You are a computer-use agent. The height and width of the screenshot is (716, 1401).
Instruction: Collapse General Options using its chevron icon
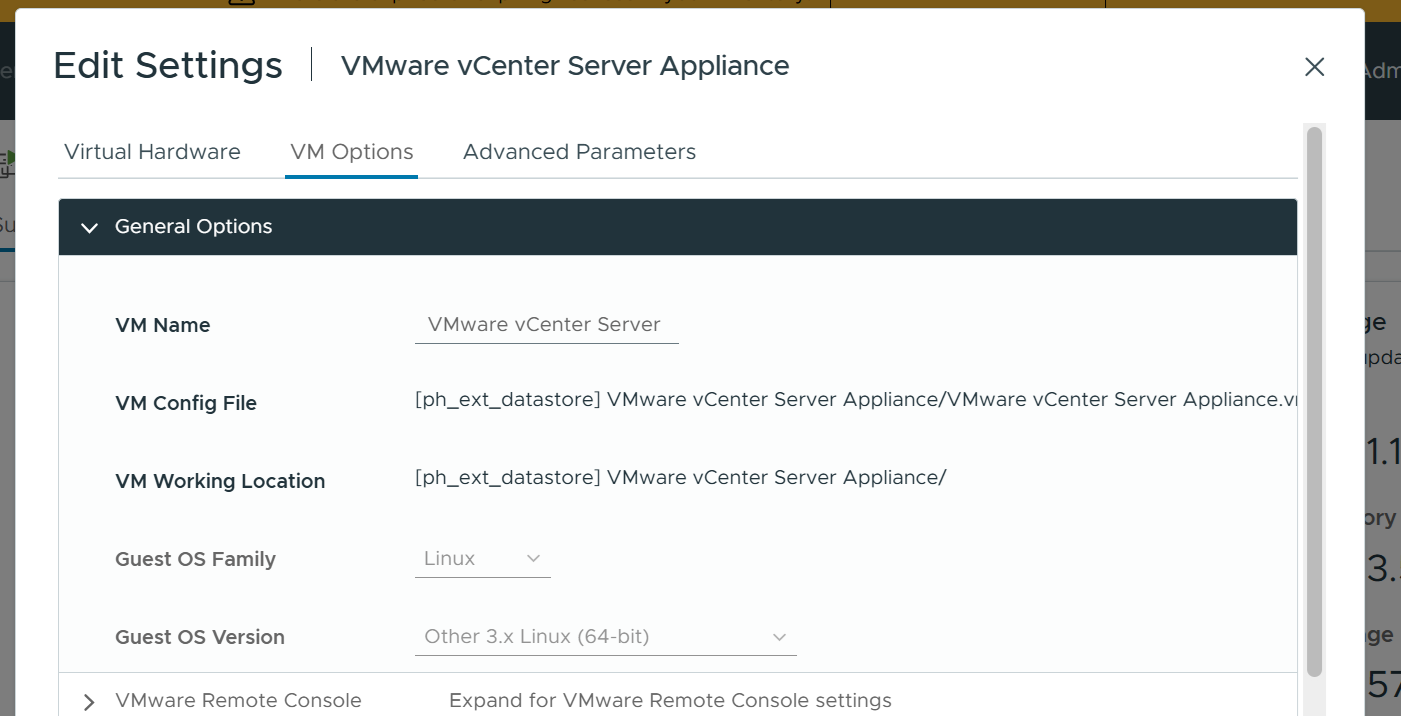coord(89,228)
